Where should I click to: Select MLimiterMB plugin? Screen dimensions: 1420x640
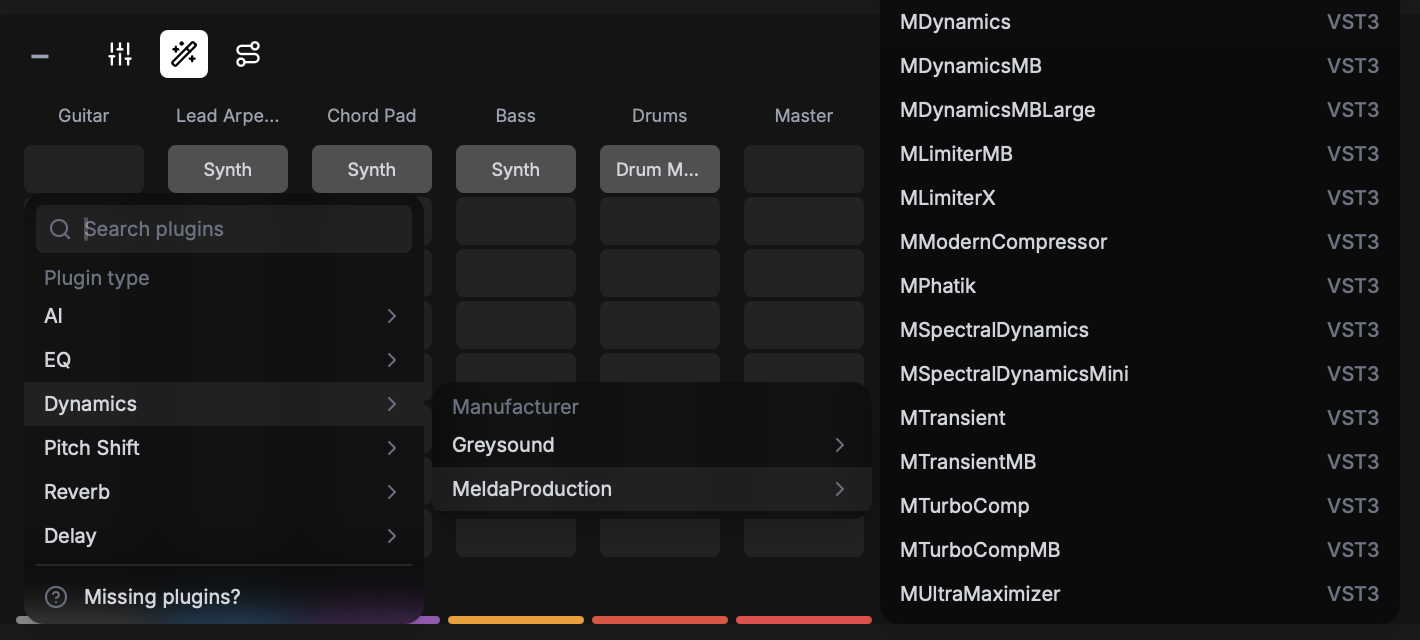pyautogui.click(x=1140, y=154)
